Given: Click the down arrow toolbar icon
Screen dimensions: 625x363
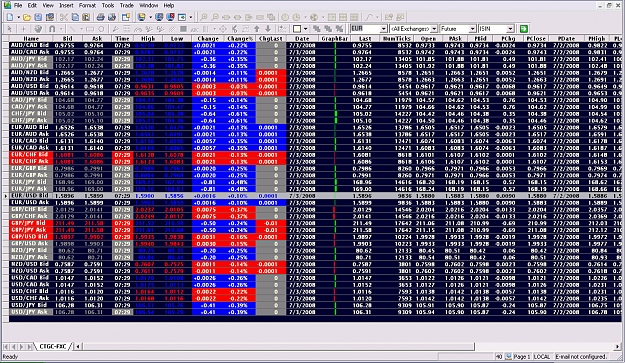Looking at the screenshot, I should click(x=268, y=29).
